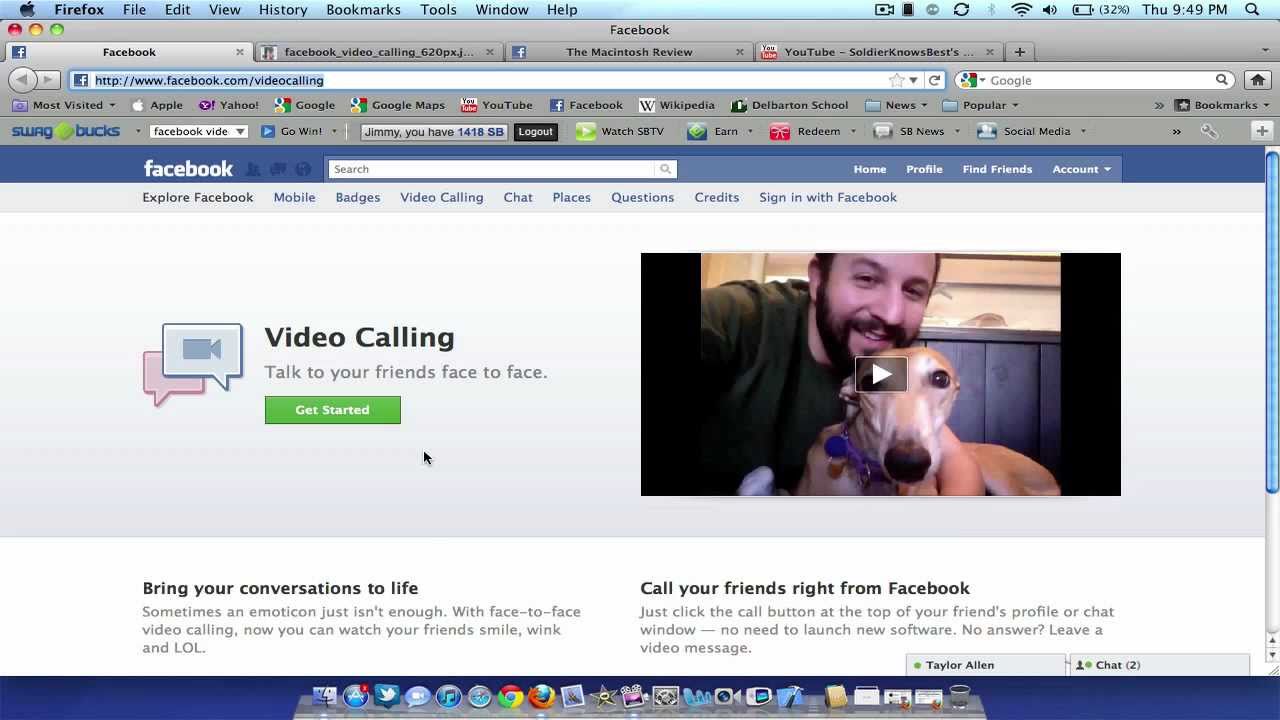
Task: Open iTunes from the Dock
Action: point(448,696)
